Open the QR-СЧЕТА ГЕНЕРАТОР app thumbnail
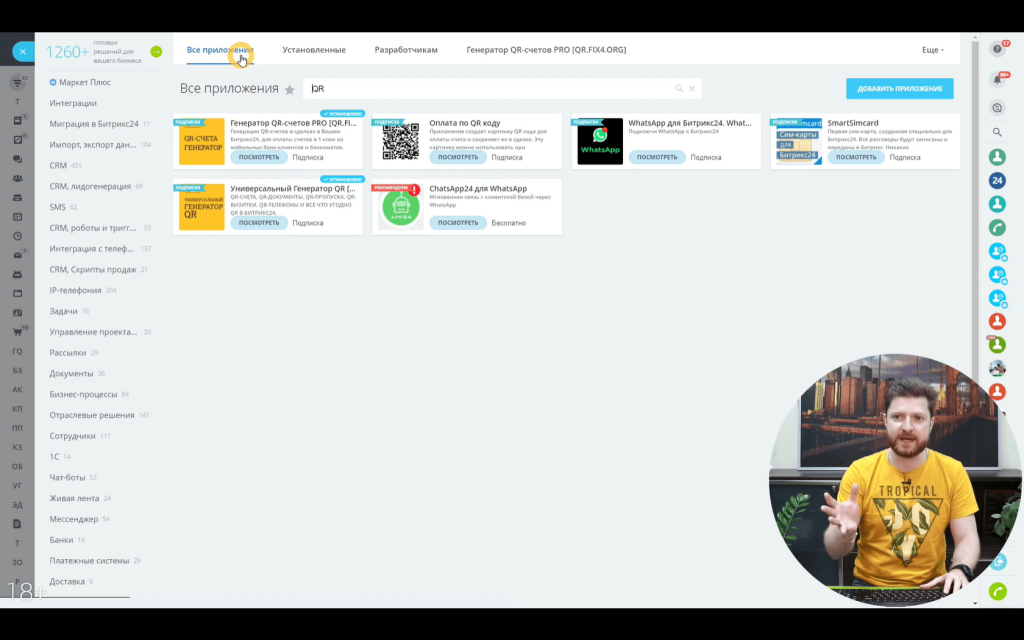 coord(202,141)
